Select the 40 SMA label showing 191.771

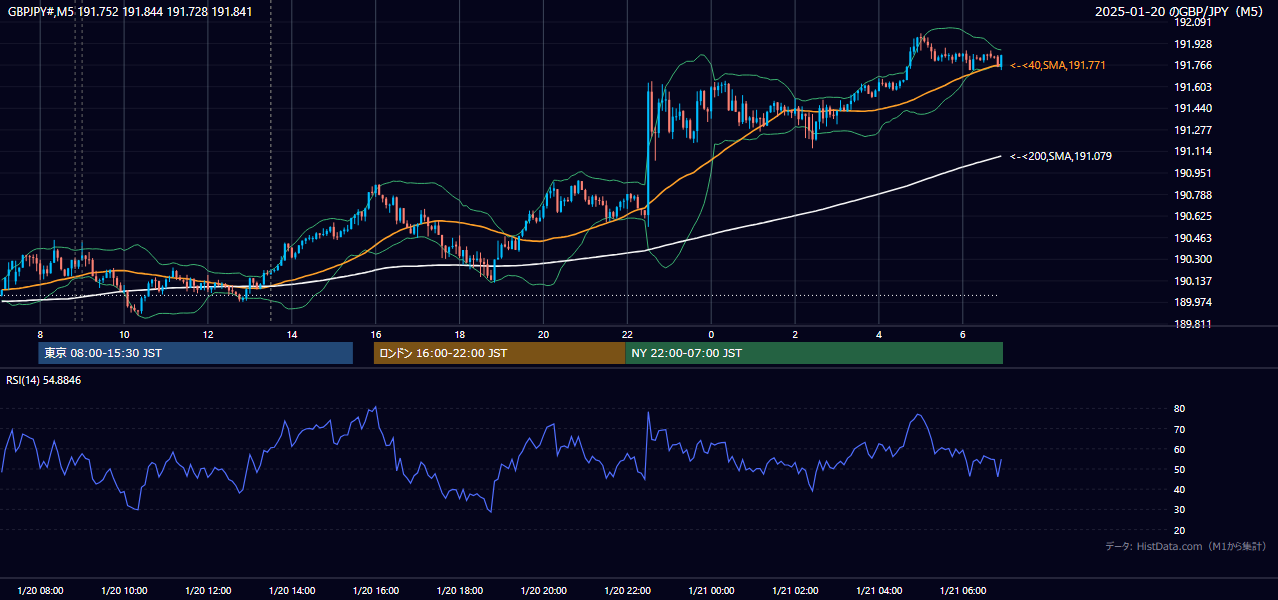[1058, 65]
